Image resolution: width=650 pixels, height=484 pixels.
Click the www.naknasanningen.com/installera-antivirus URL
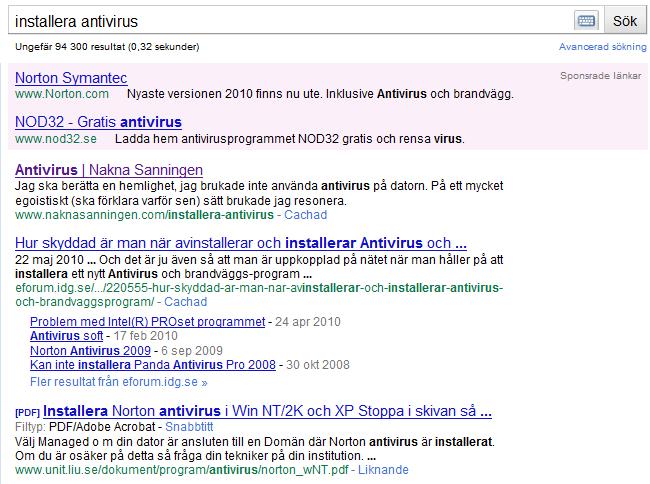click(x=144, y=215)
